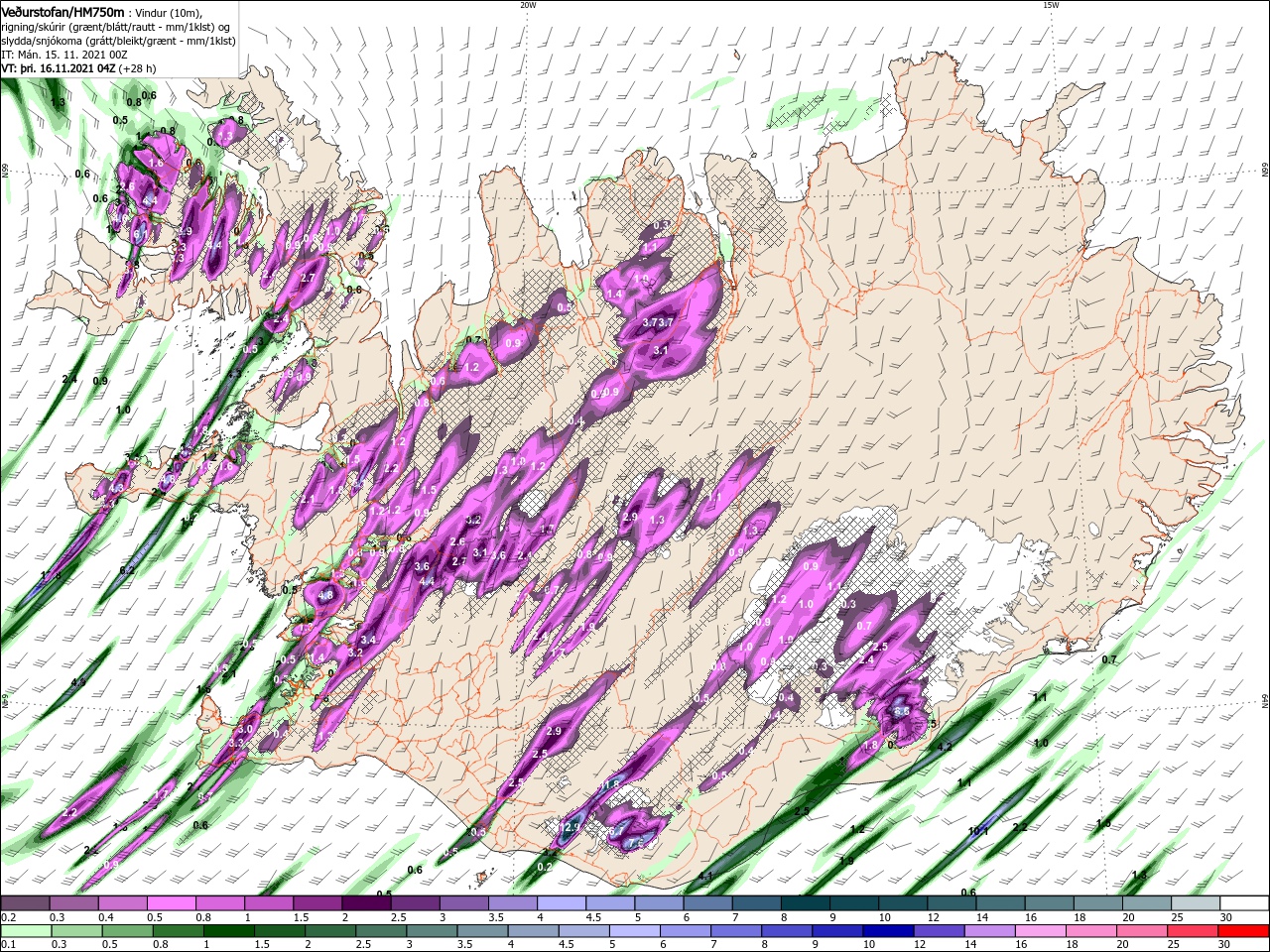Viewport: 1270px width, 952px height.
Task: Click the light pink 16–18 rain swatch
Action: pos(1041,931)
